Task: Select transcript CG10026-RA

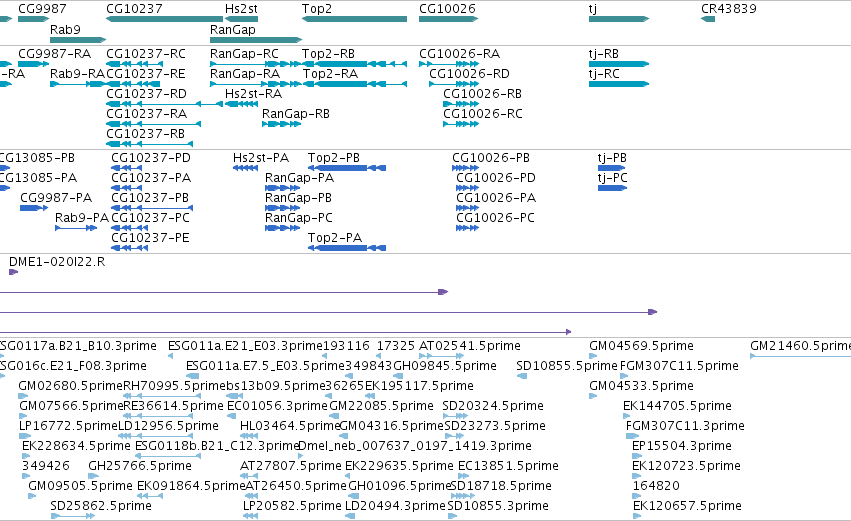Action: pos(460,54)
